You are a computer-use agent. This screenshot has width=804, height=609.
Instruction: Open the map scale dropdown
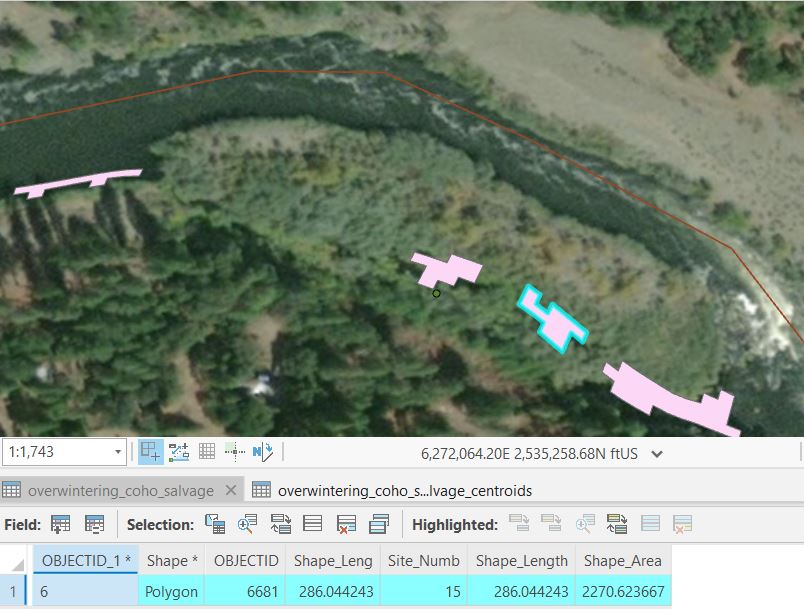(x=118, y=453)
